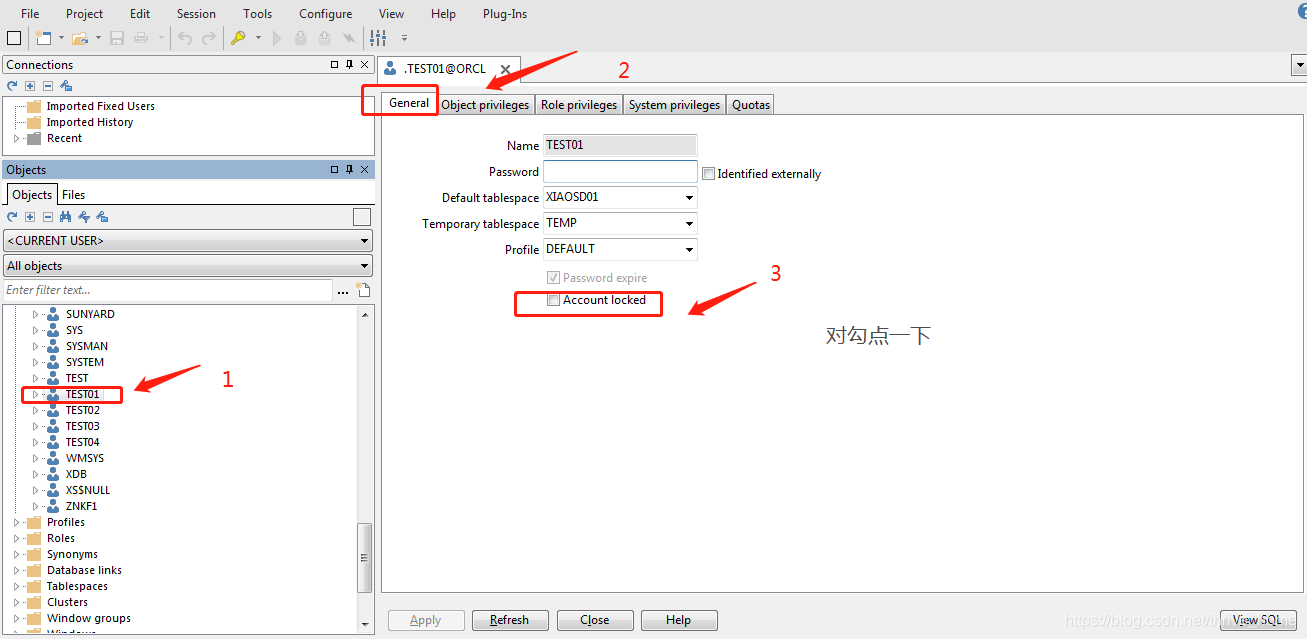Click the Break lightning bolt icon
The image size is (1307, 639).
click(348, 38)
